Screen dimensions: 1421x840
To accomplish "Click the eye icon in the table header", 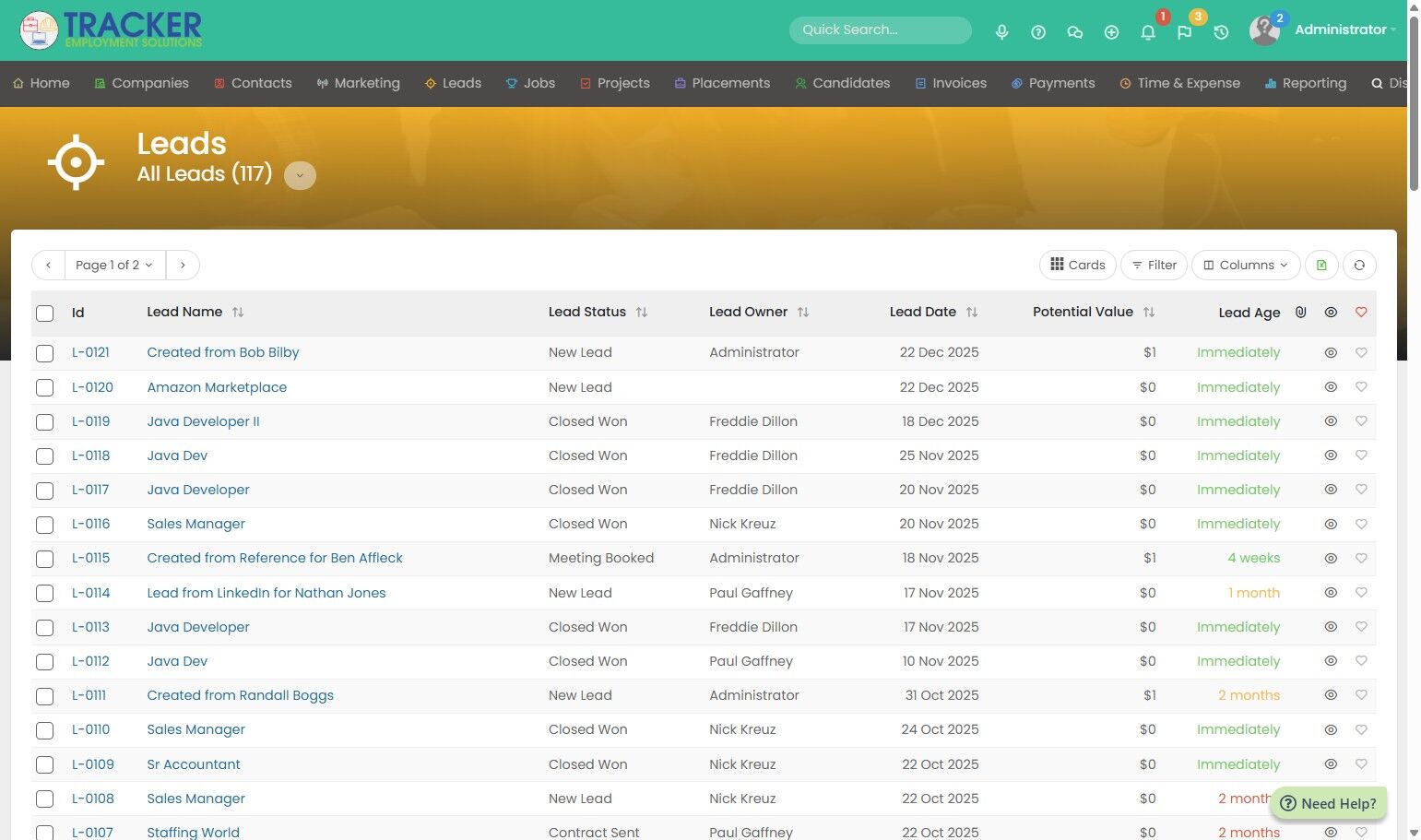I will pyautogui.click(x=1331, y=313).
